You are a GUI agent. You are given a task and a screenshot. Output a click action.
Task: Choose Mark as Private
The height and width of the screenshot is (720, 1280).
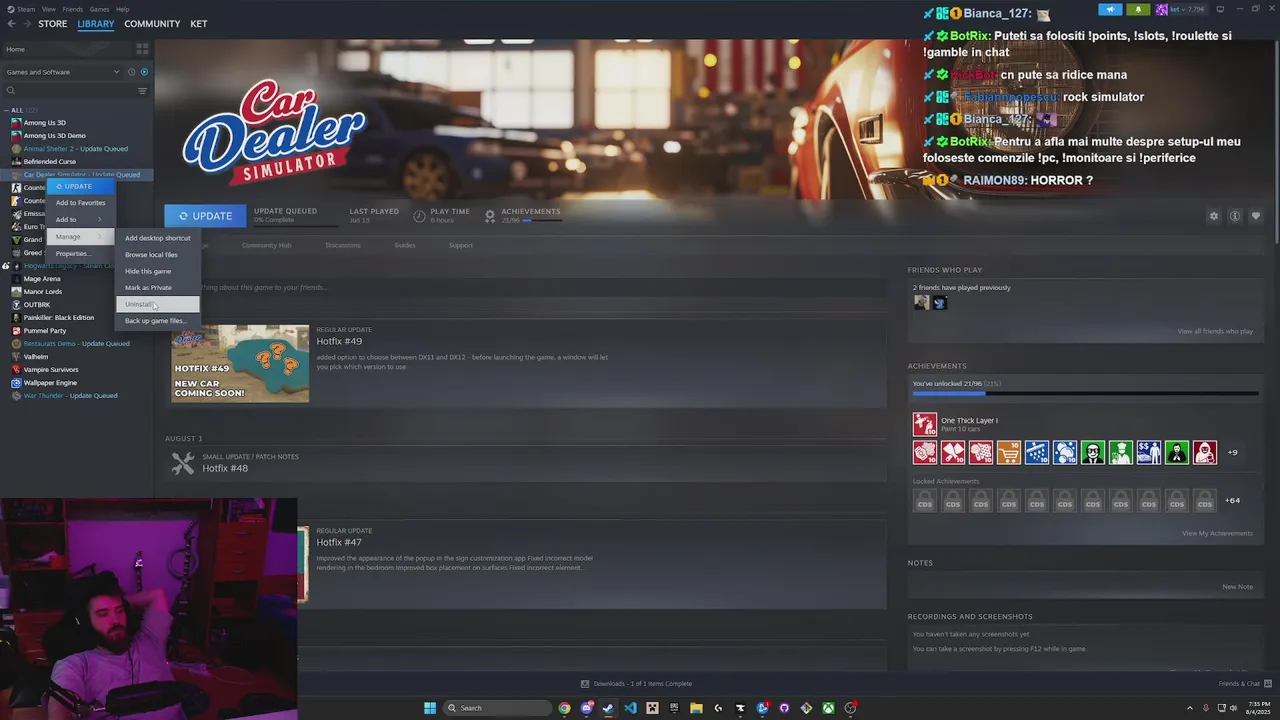[x=158, y=287]
